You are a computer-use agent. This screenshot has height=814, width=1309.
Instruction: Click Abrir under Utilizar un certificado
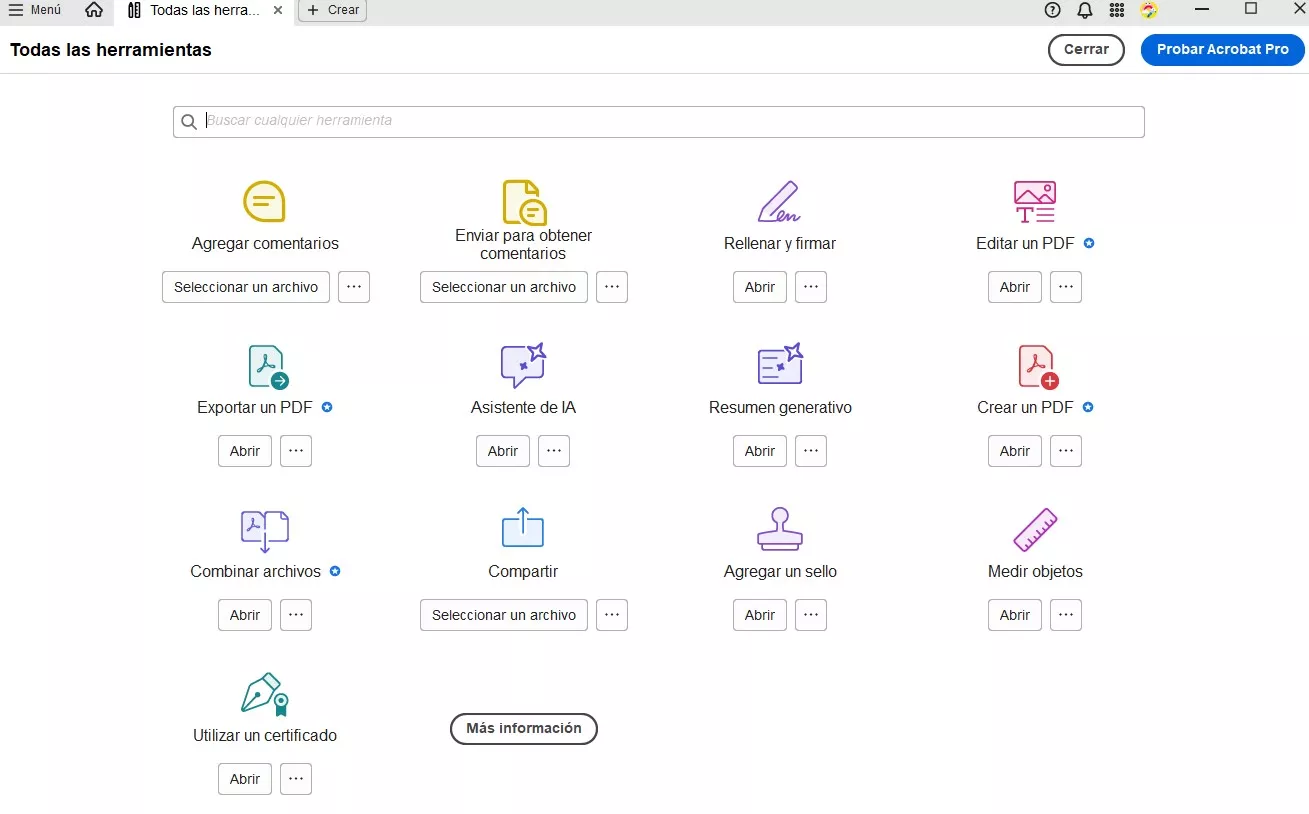(x=245, y=779)
